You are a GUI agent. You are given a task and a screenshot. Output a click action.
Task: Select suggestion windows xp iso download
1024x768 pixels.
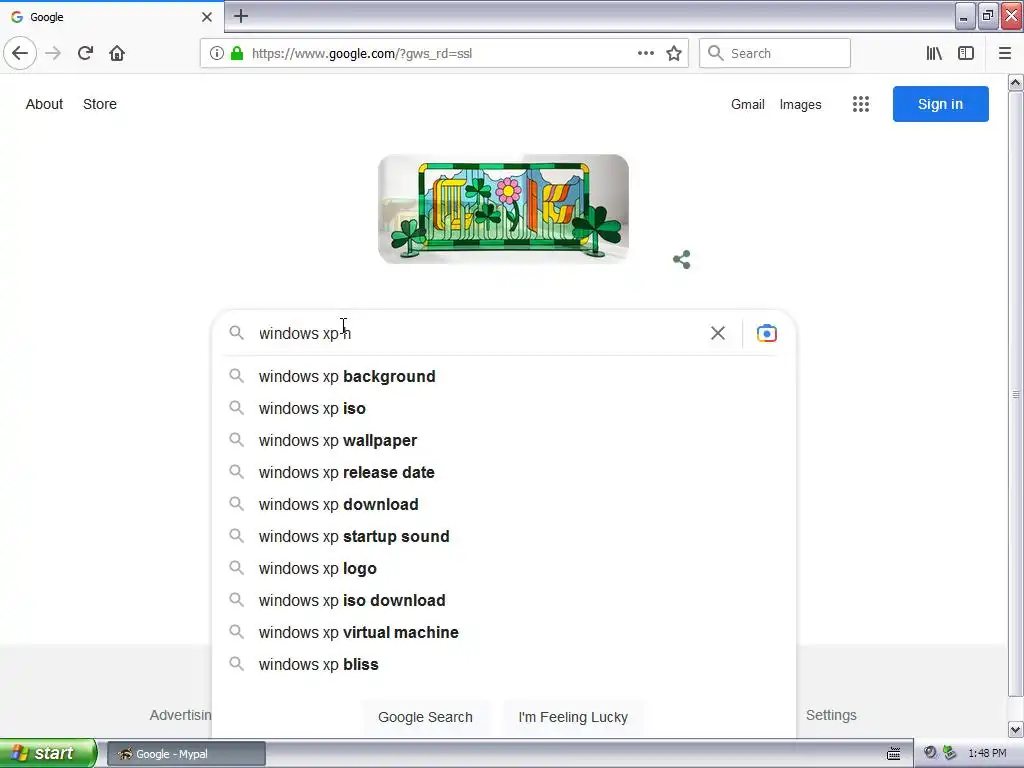coord(504,600)
